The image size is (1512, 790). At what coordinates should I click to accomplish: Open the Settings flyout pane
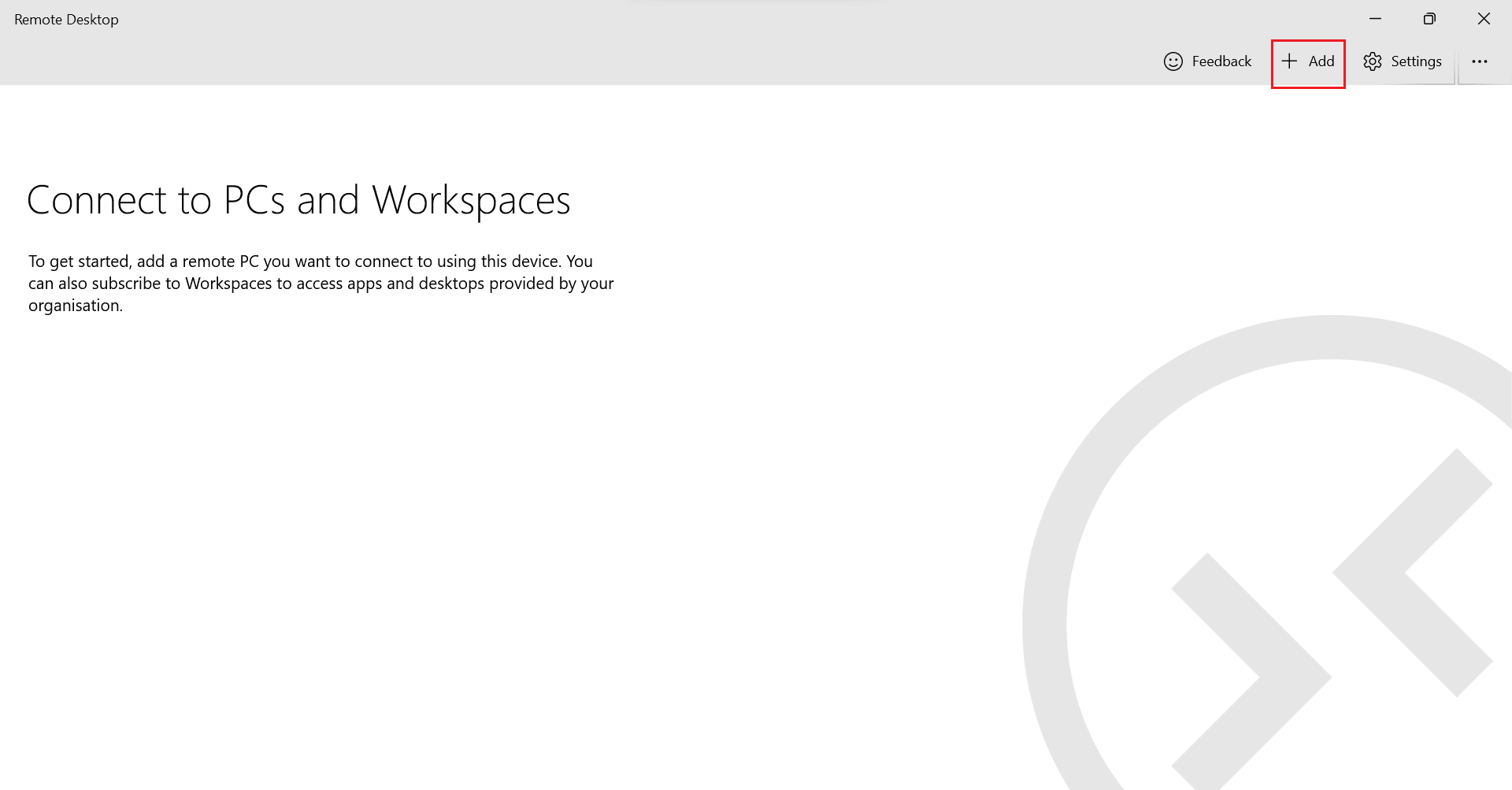pyautogui.click(x=1403, y=61)
